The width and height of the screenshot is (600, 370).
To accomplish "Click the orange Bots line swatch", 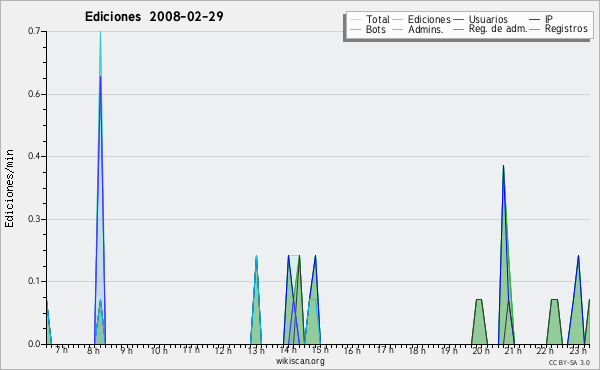I will pos(355,29).
